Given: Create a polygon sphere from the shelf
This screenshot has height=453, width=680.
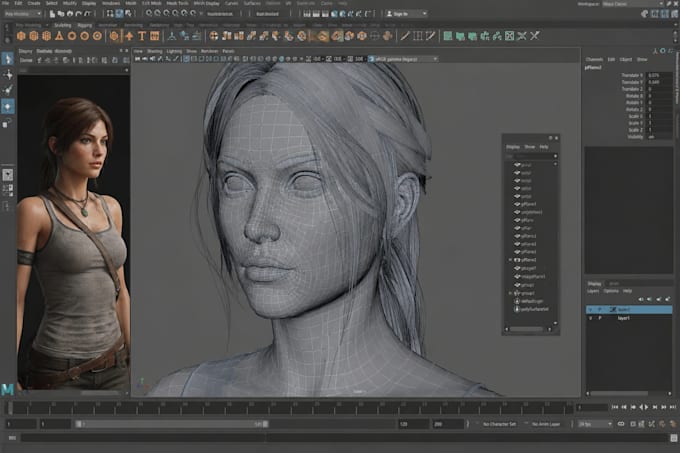Looking at the screenshot, I should [x=21, y=36].
